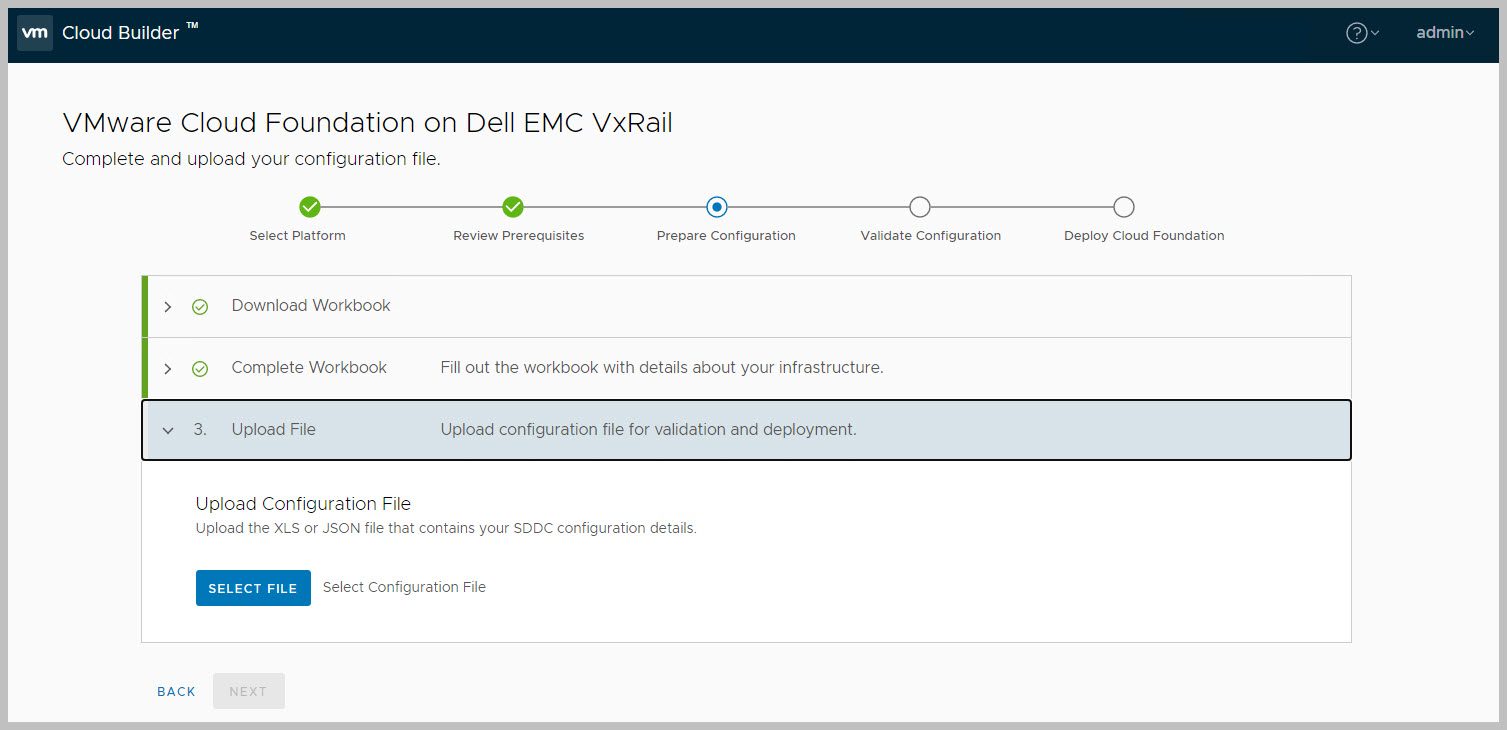Collapse the Upload File section chevron

[x=168, y=431]
